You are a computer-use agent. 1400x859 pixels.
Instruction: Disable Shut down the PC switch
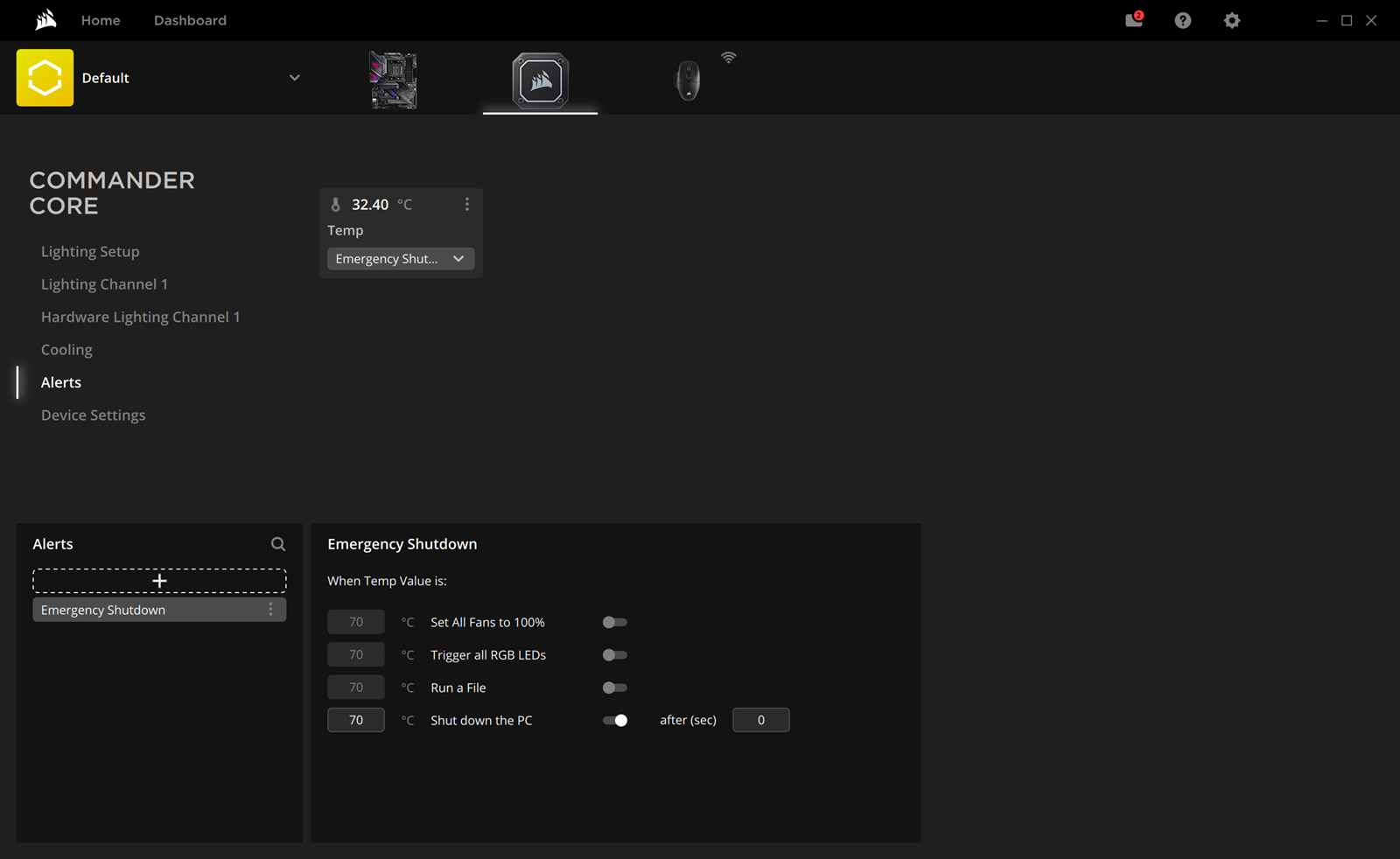tap(615, 721)
